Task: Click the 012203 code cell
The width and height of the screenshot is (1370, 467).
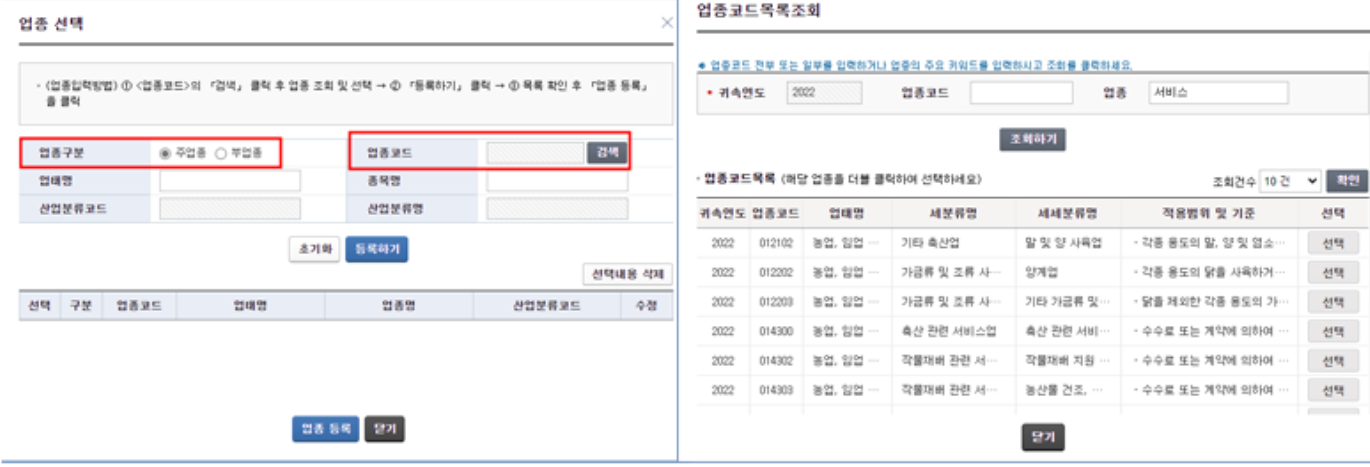Action: click(776, 302)
